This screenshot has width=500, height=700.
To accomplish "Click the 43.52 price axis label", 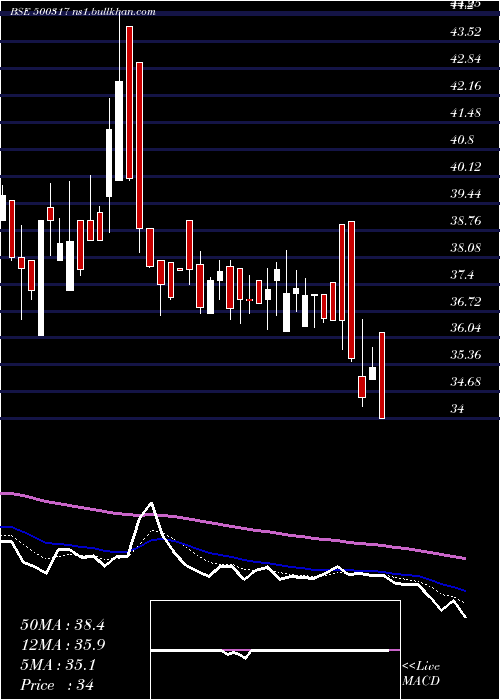I will pos(466,32).
